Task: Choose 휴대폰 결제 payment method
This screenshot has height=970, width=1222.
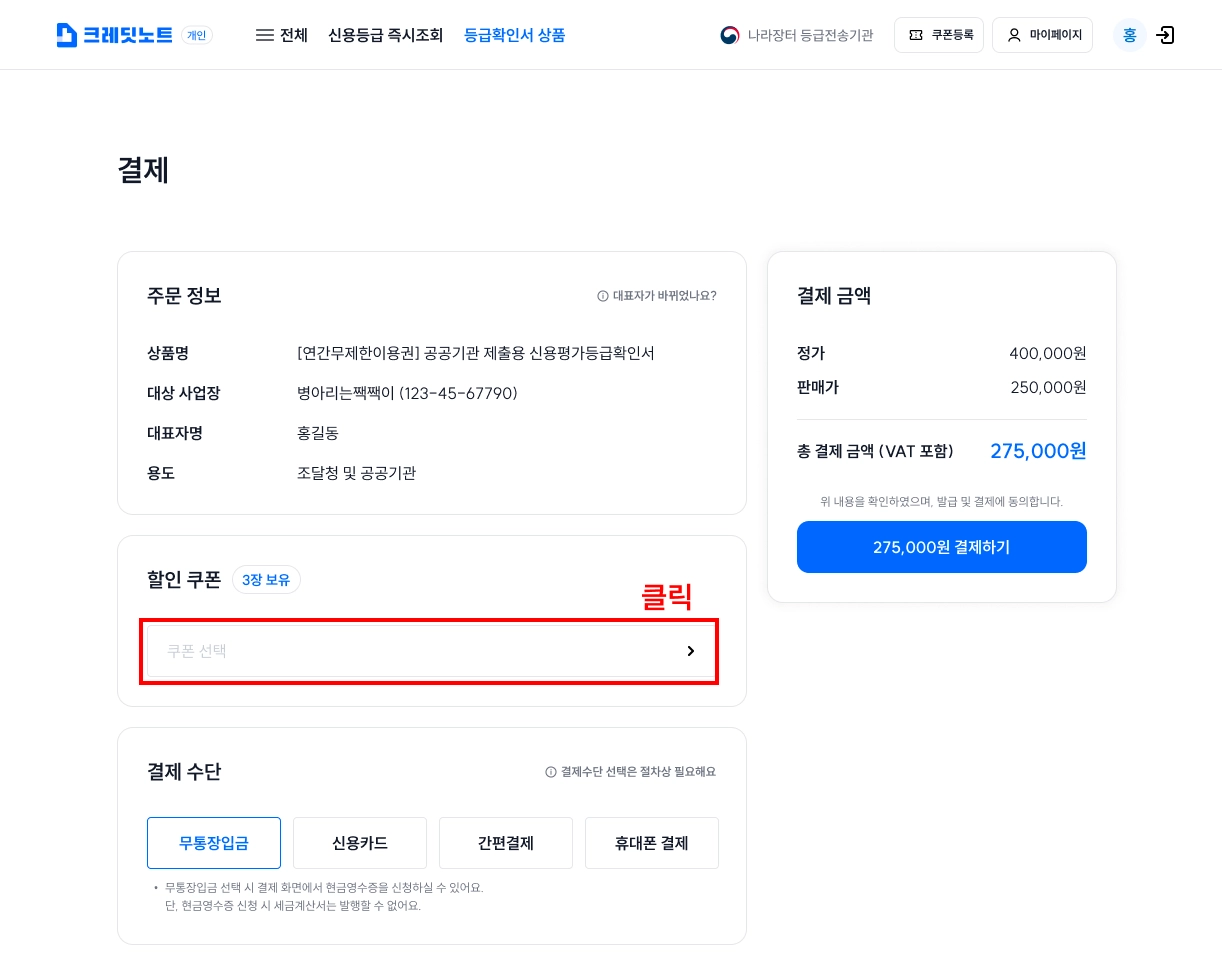Action: coord(652,843)
